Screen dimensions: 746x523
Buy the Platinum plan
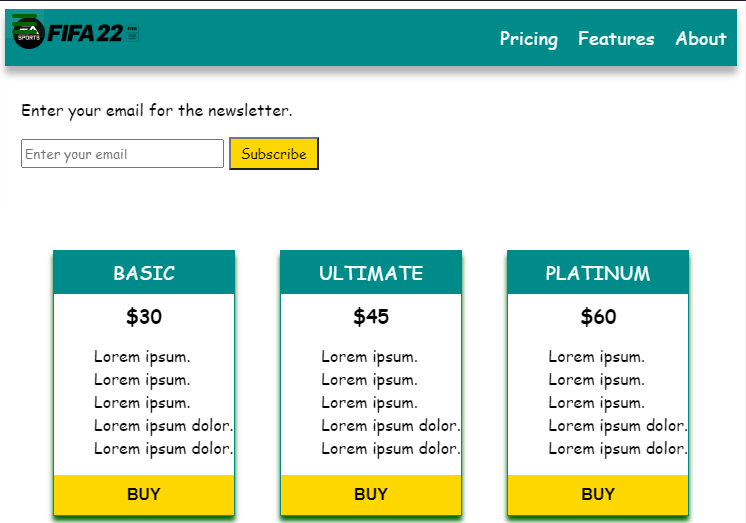(598, 494)
